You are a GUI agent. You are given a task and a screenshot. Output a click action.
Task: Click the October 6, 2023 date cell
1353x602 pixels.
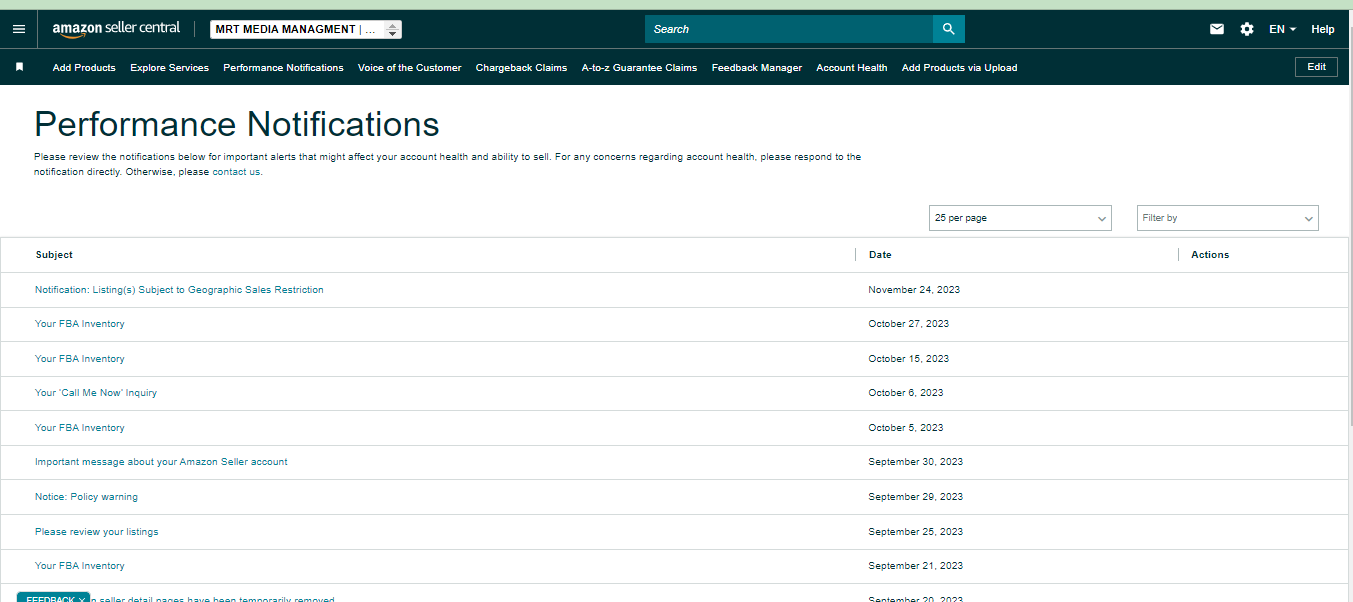click(x=905, y=393)
